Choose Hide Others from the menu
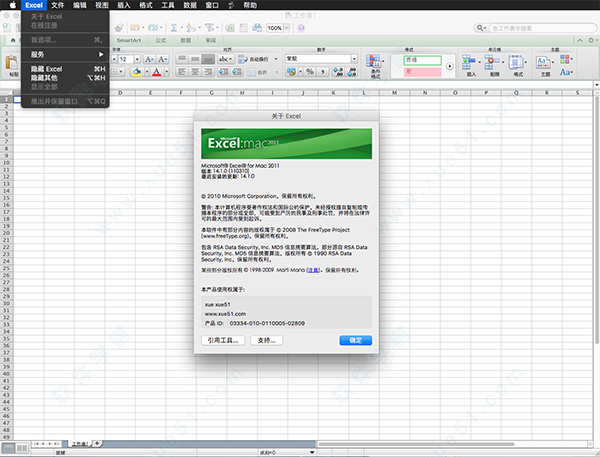Viewport: 600px width, 457px height. click(65, 78)
